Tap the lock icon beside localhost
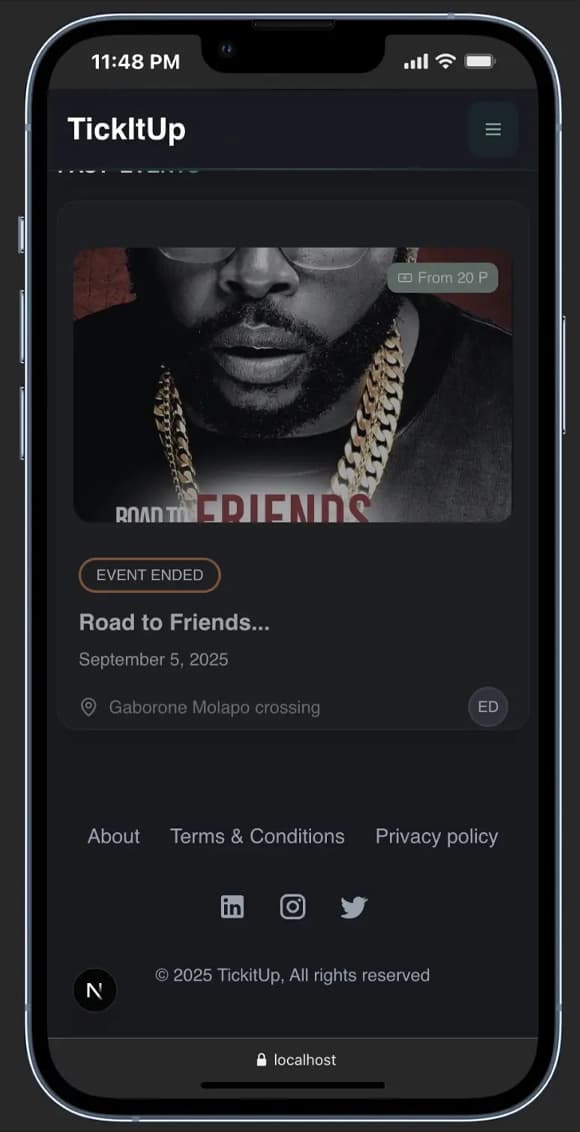This screenshot has width=580, height=1132. (x=261, y=1060)
